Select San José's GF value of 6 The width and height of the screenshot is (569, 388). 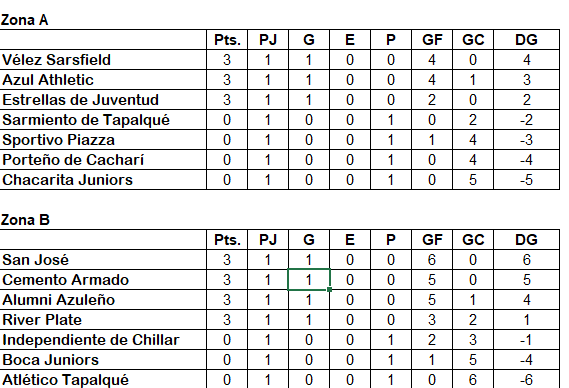coord(432,260)
